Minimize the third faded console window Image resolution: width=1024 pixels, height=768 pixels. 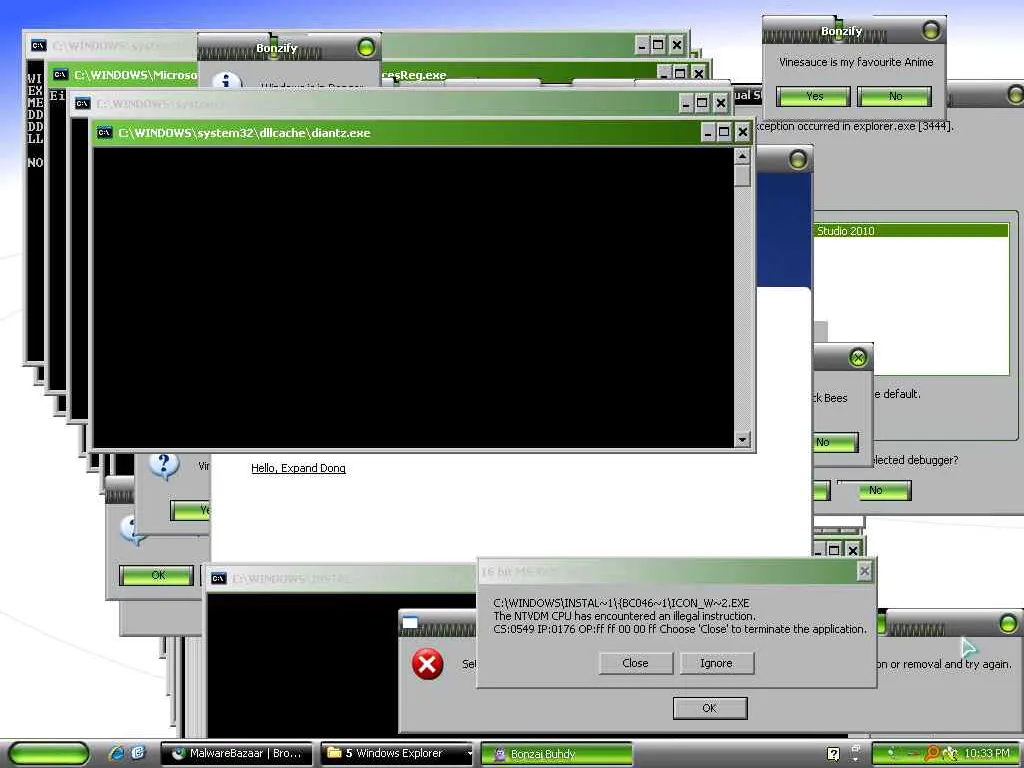[x=686, y=103]
